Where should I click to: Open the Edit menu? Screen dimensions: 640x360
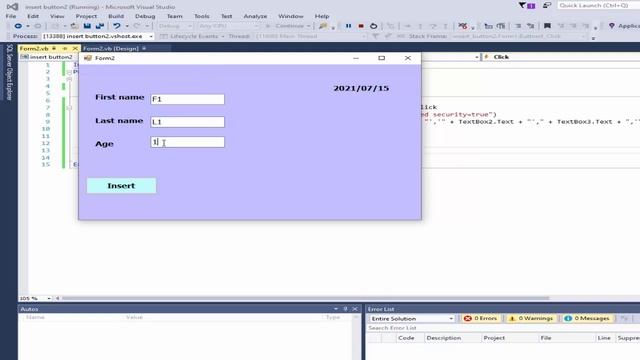click(x=33, y=16)
